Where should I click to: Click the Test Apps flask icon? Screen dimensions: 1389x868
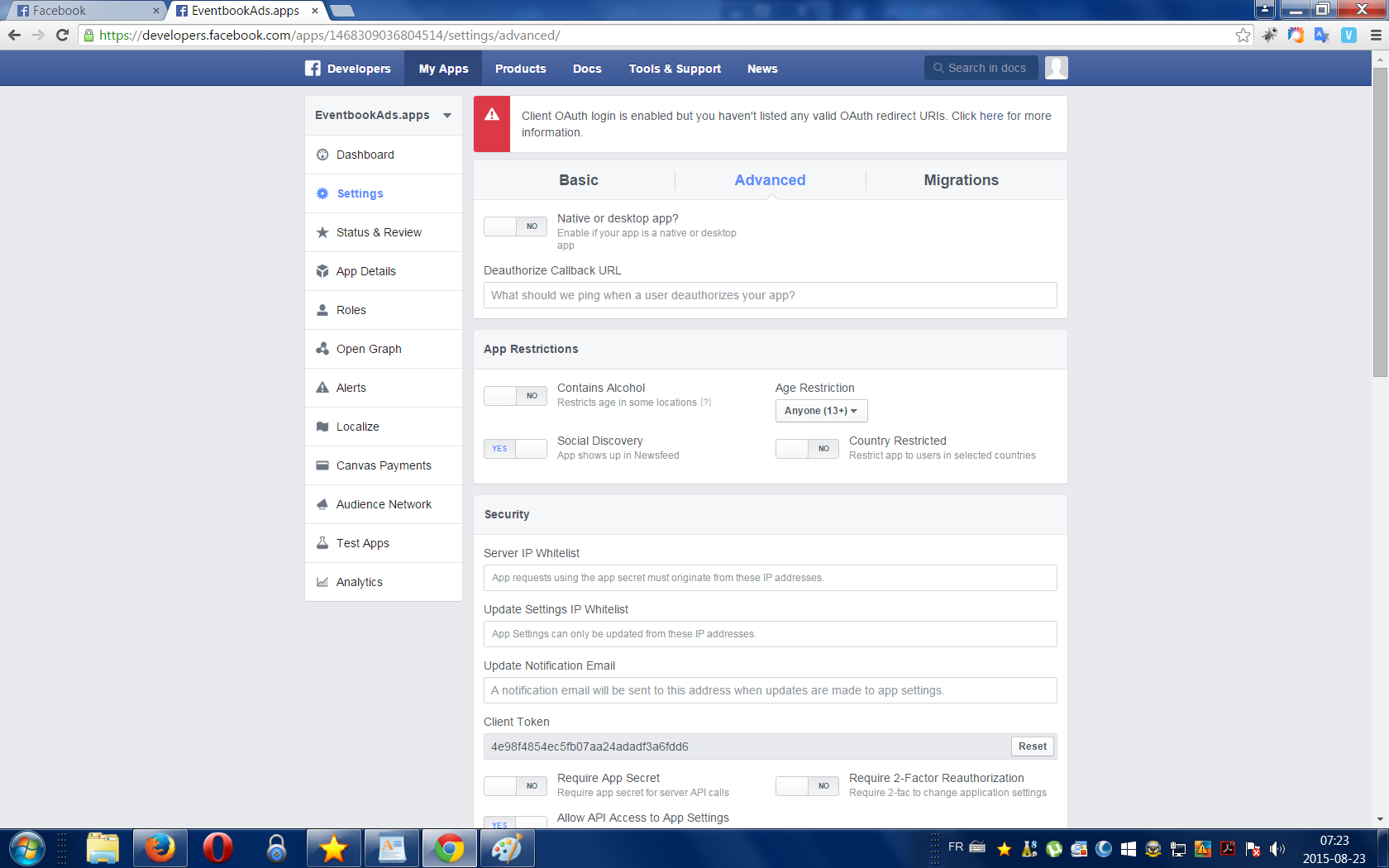point(322,543)
